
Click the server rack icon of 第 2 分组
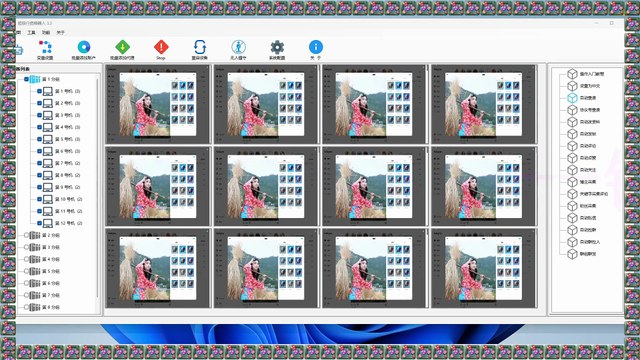(x=35, y=235)
